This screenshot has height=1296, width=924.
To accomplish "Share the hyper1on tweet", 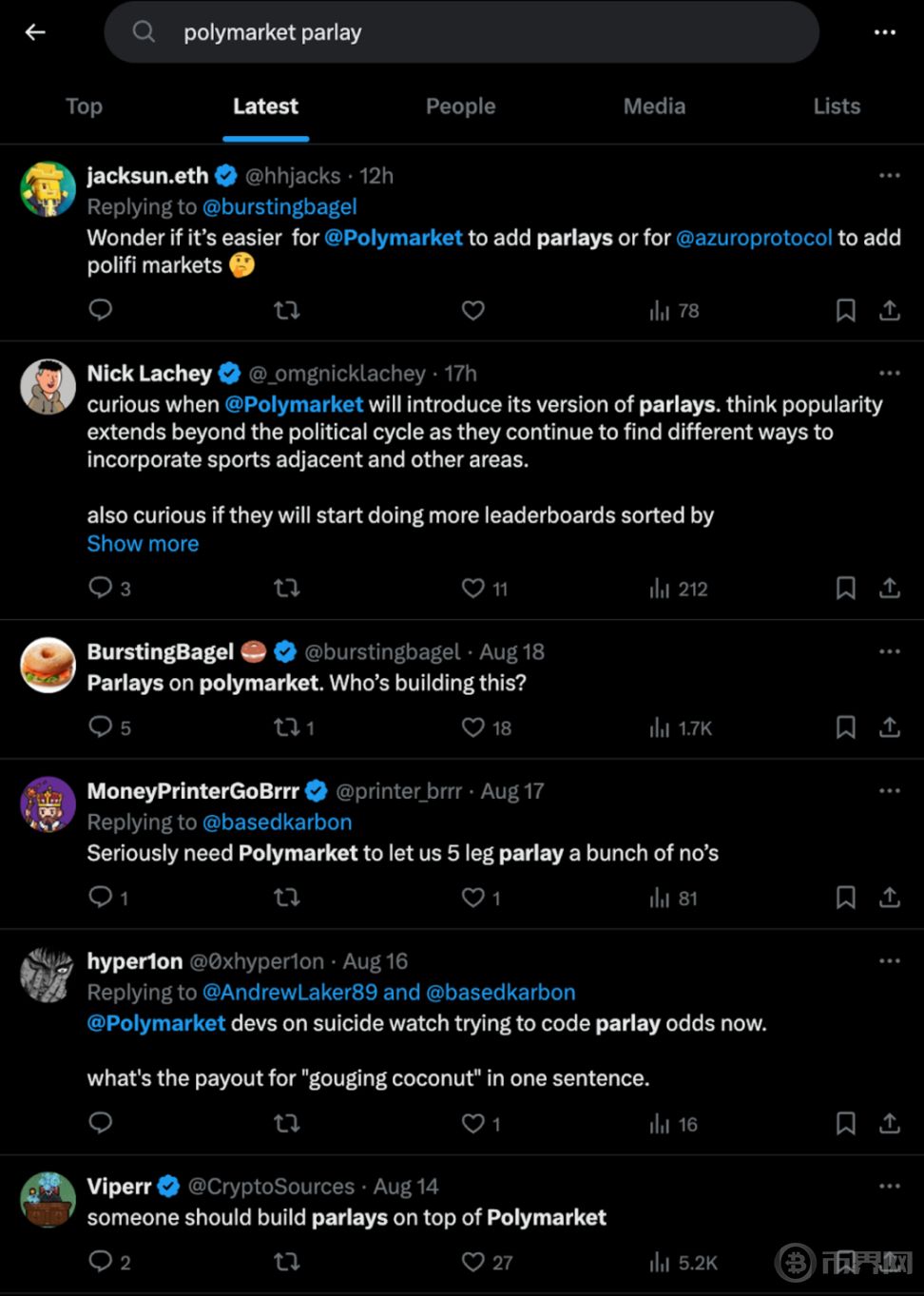I will click(889, 1124).
